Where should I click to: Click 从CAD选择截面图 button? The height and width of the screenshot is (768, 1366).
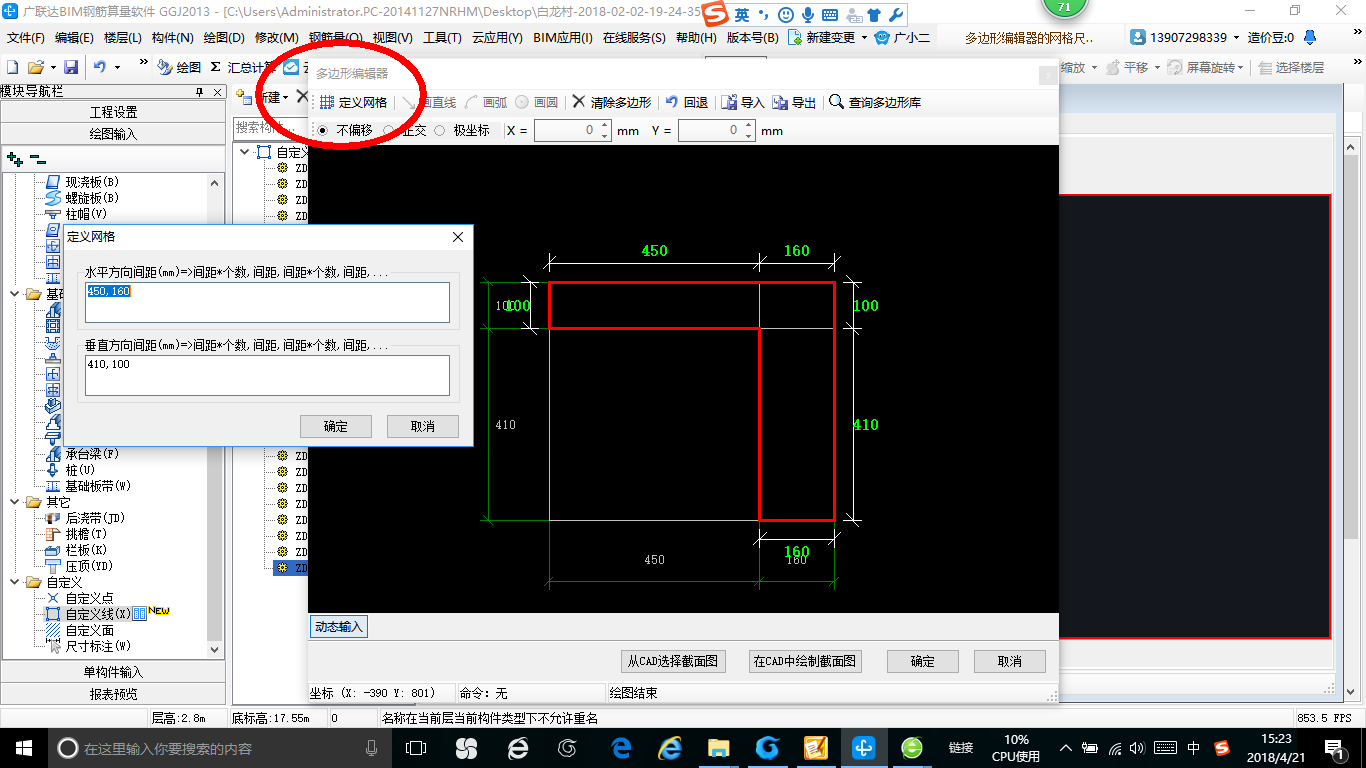point(672,661)
